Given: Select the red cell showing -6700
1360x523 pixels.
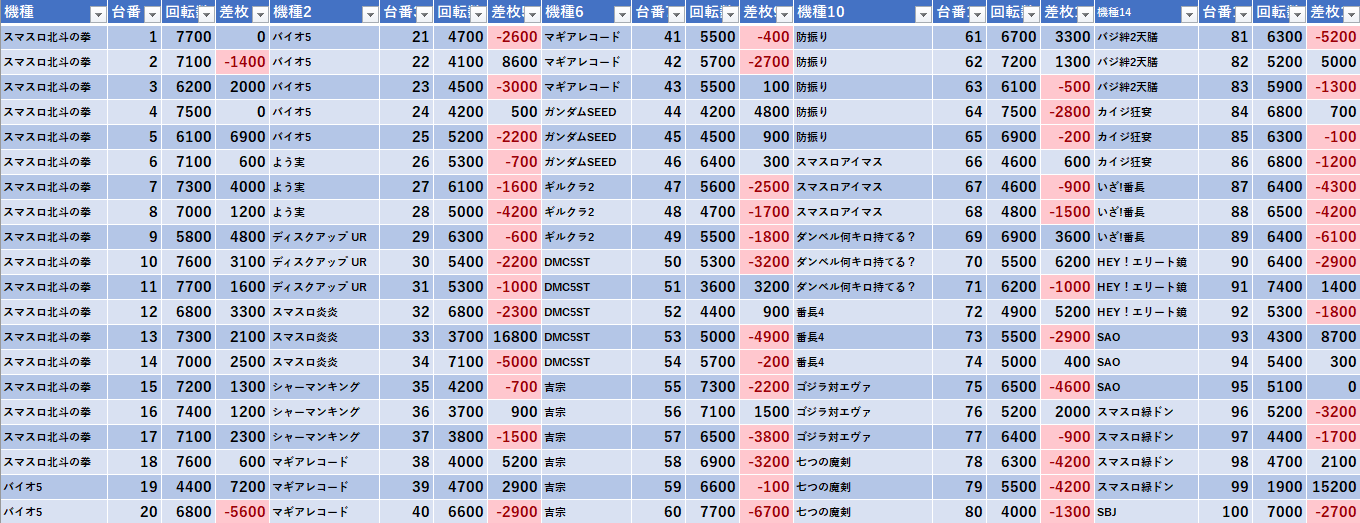Looking at the screenshot, I should [766, 512].
